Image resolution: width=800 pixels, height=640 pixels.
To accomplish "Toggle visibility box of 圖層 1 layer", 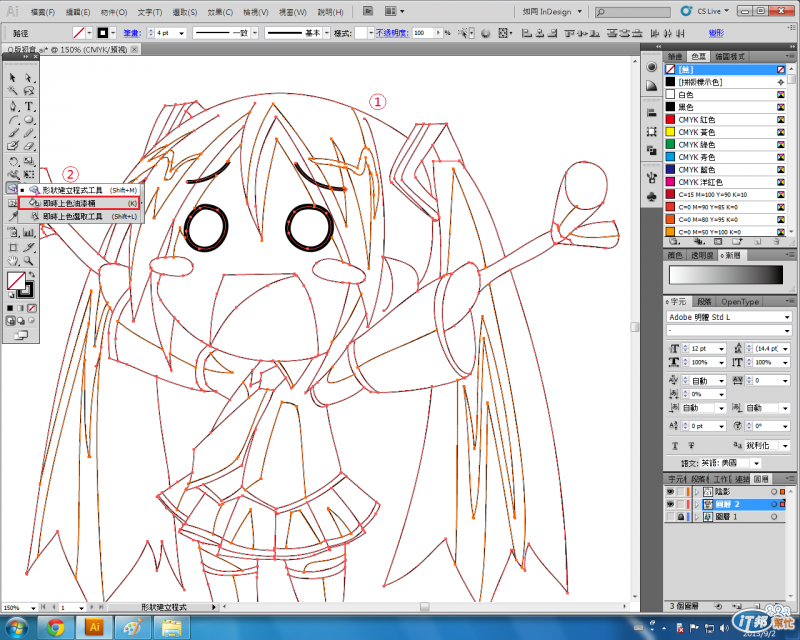I will coord(670,517).
